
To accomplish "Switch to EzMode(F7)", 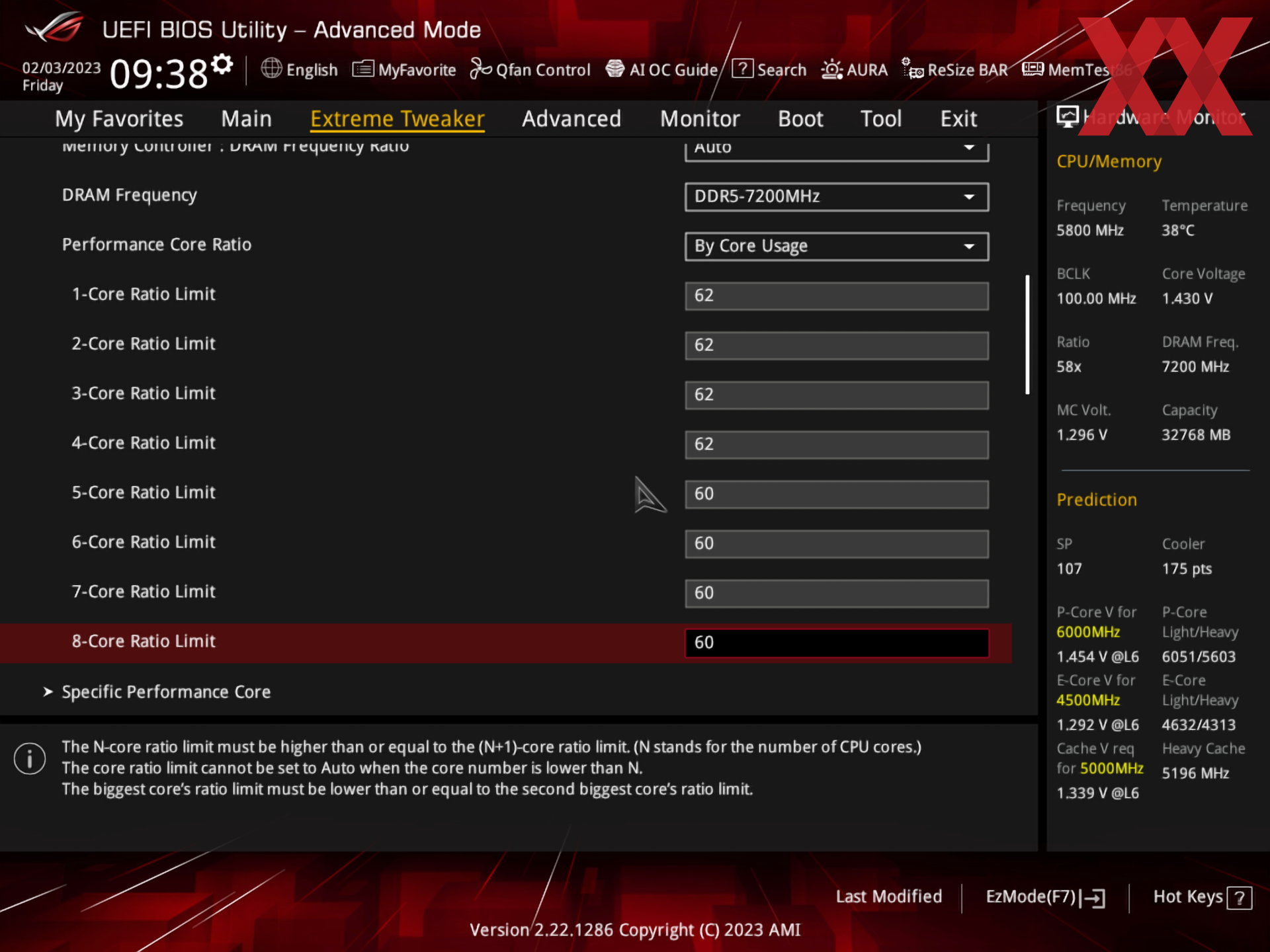I will (x=1045, y=897).
